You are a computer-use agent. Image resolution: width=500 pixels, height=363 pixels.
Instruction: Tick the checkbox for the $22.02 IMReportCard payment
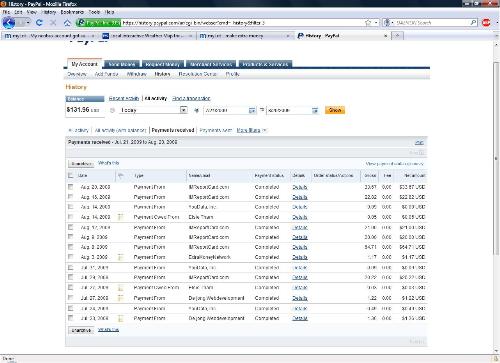70,197
